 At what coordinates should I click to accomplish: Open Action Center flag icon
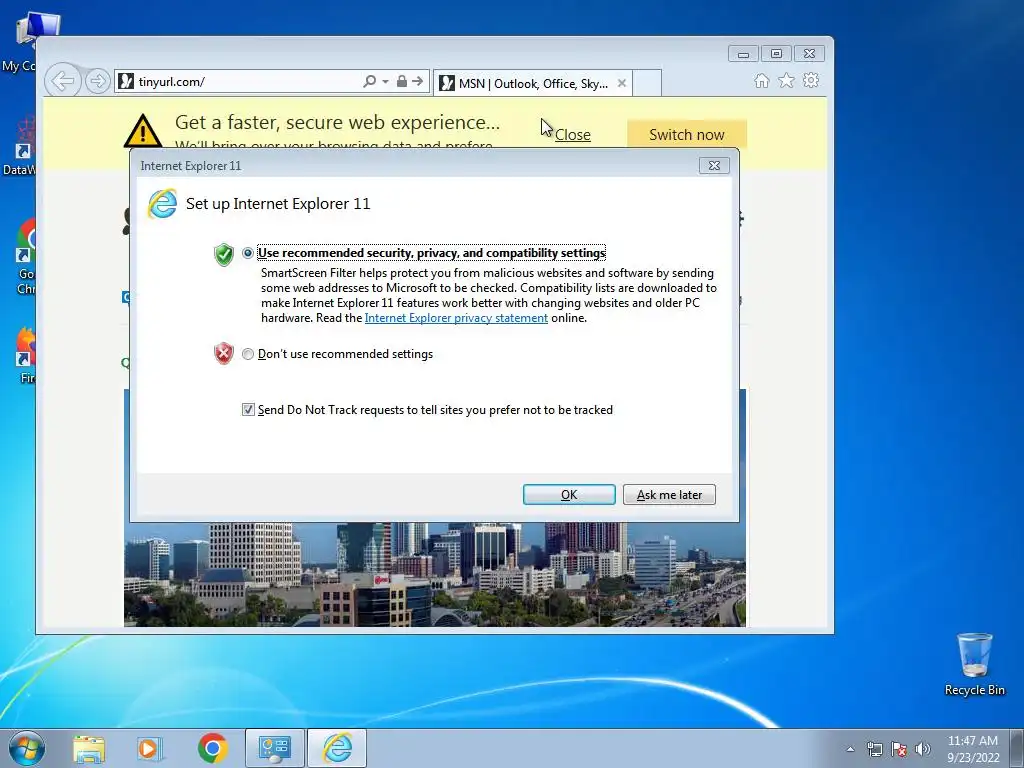click(x=899, y=749)
